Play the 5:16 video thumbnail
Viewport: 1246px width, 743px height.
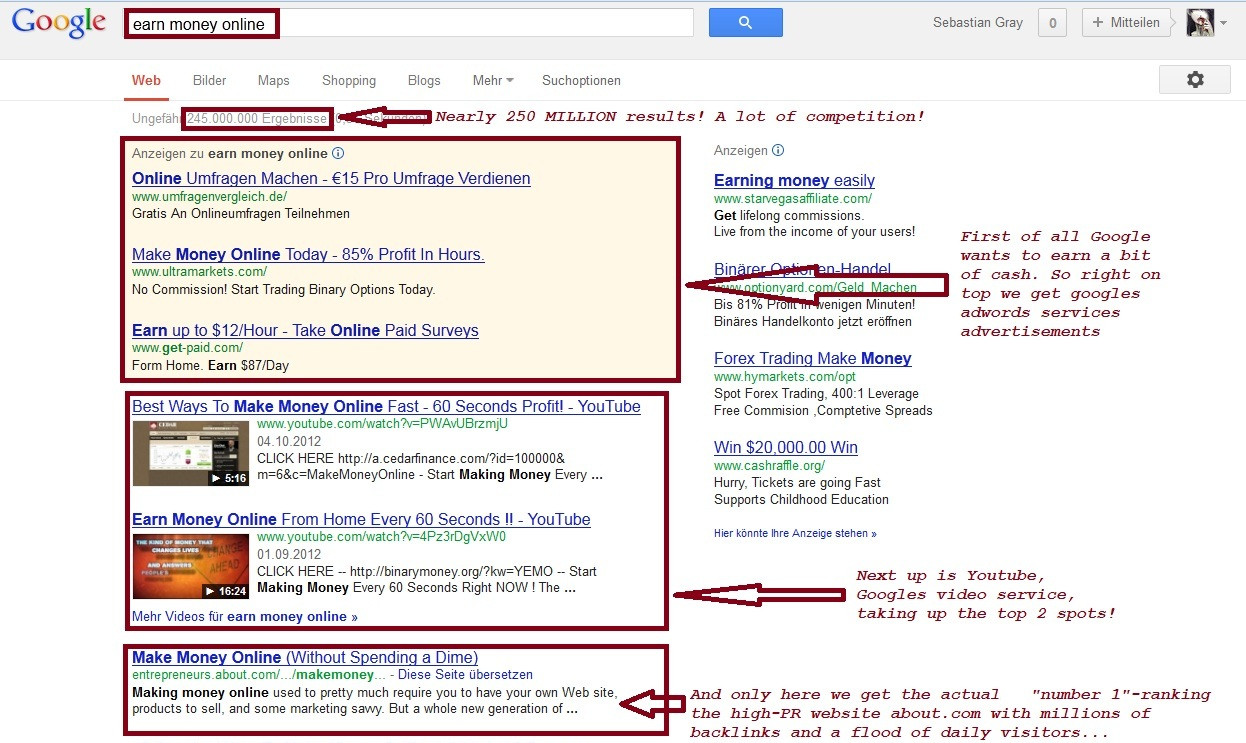pos(191,454)
